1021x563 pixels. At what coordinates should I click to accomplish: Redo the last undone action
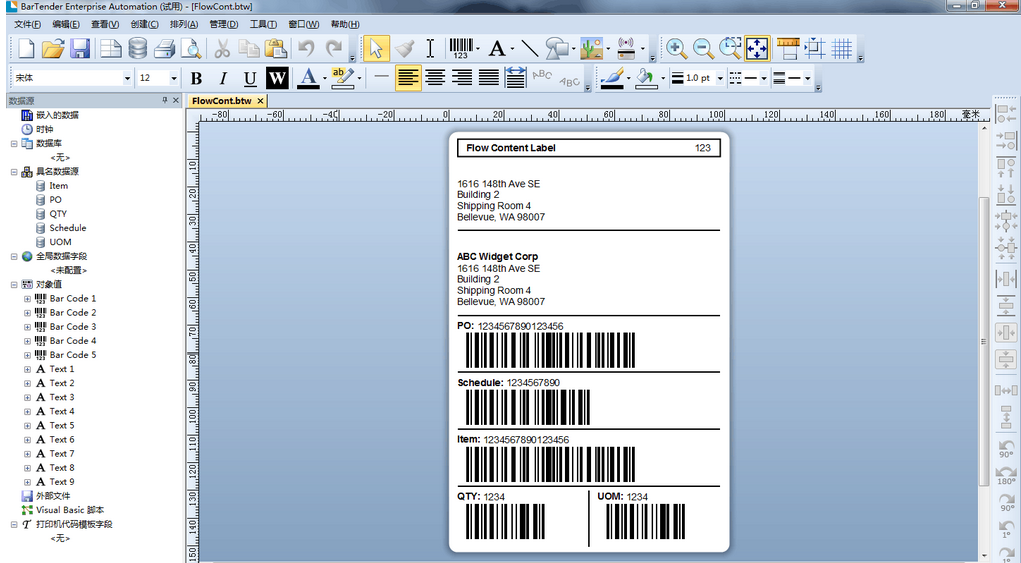click(333, 49)
